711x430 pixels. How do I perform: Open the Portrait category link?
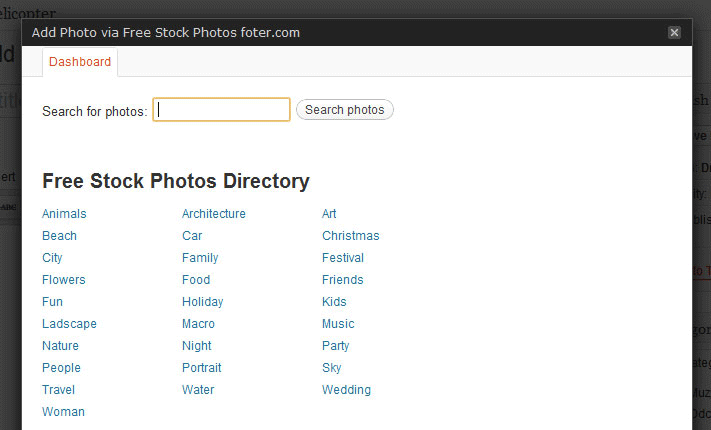coord(202,368)
